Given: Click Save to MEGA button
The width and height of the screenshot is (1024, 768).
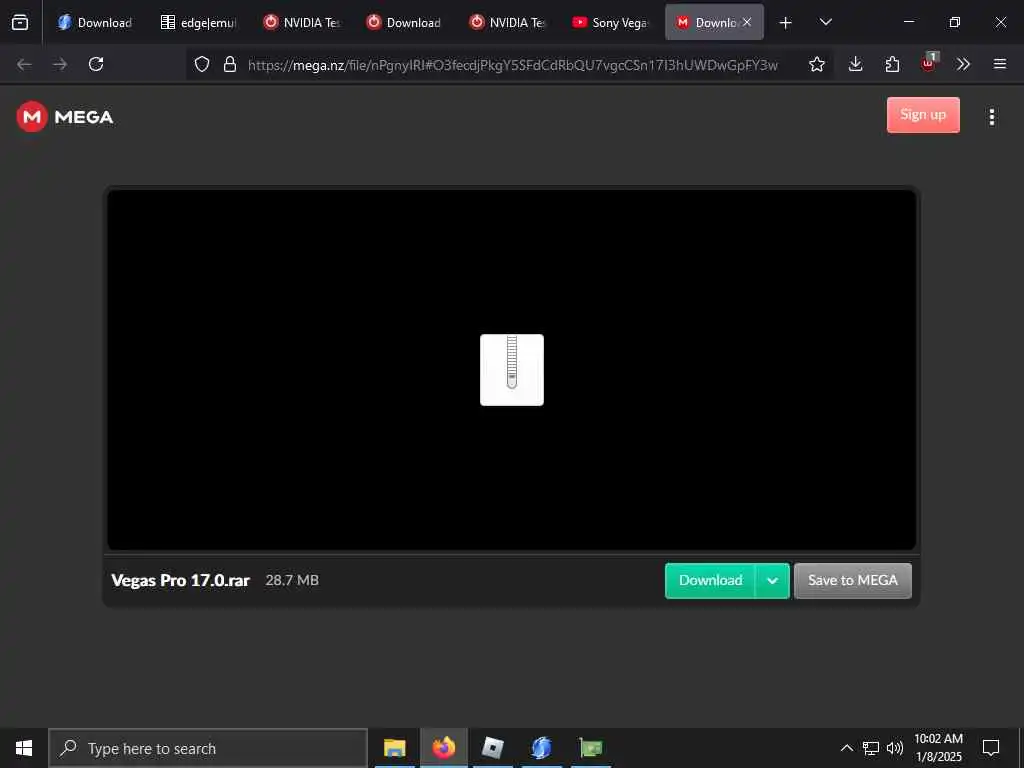Looking at the screenshot, I should pyautogui.click(x=852, y=581).
